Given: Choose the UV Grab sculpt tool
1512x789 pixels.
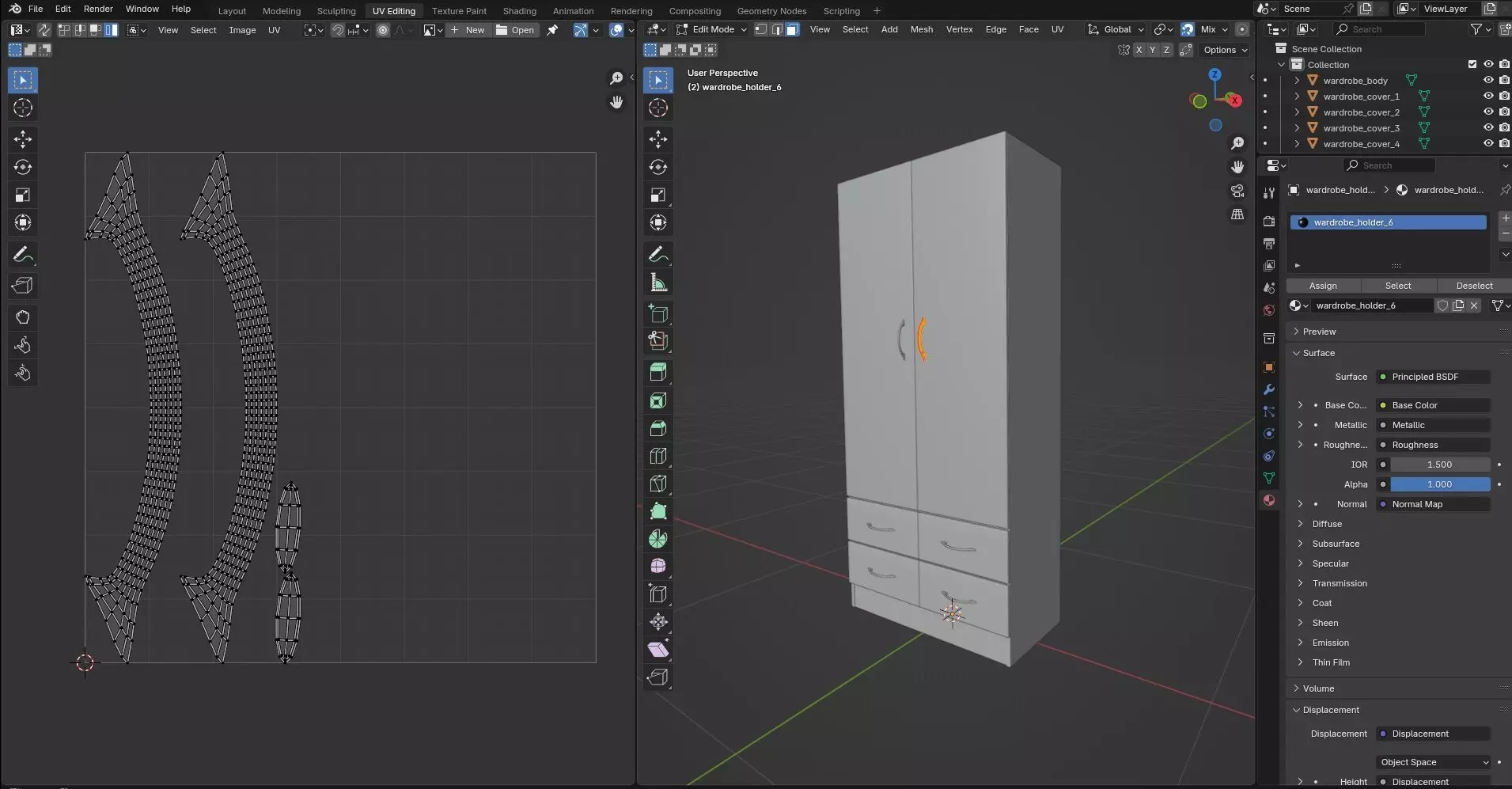Looking at the screenshot, I should 23,317.
